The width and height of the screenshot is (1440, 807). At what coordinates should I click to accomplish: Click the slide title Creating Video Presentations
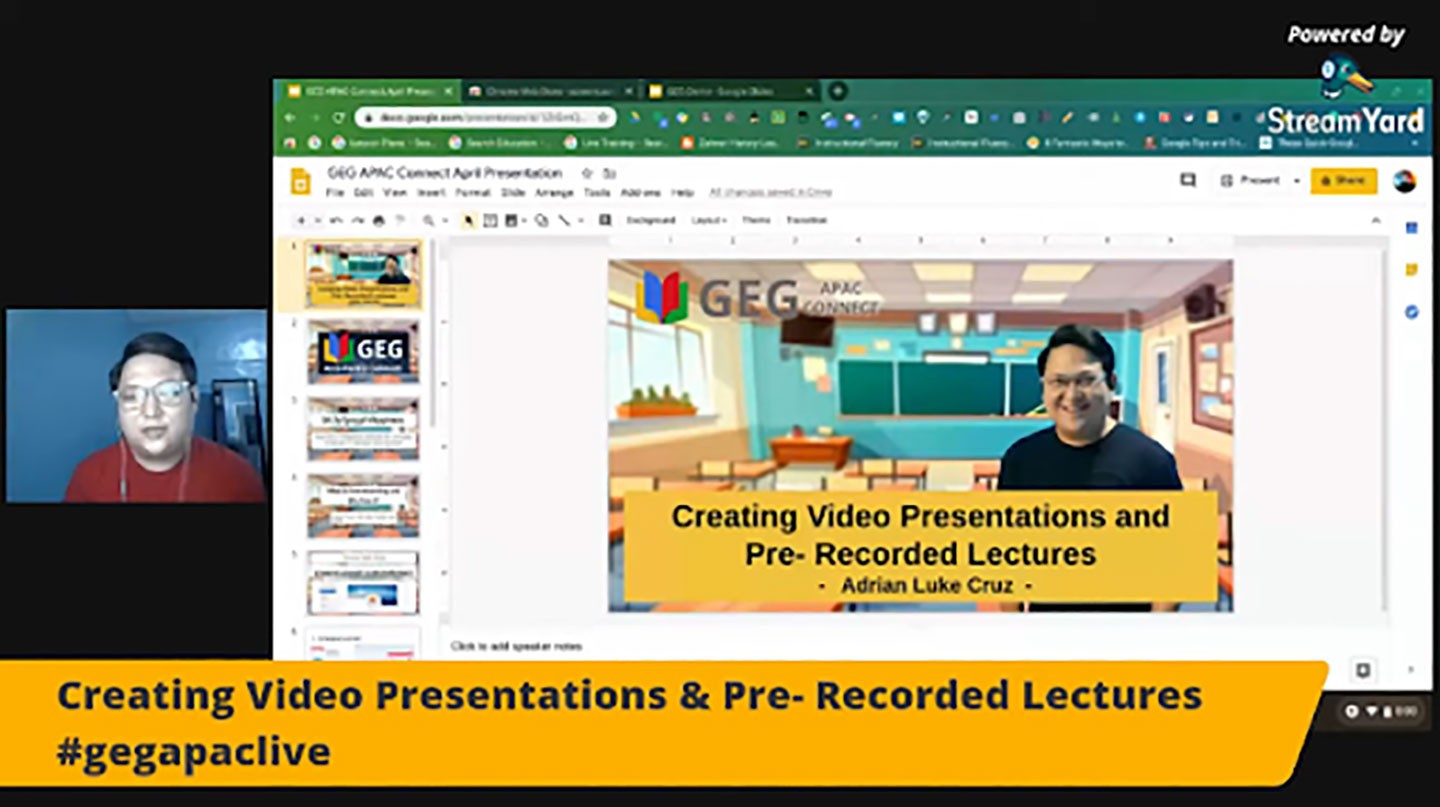921,535
